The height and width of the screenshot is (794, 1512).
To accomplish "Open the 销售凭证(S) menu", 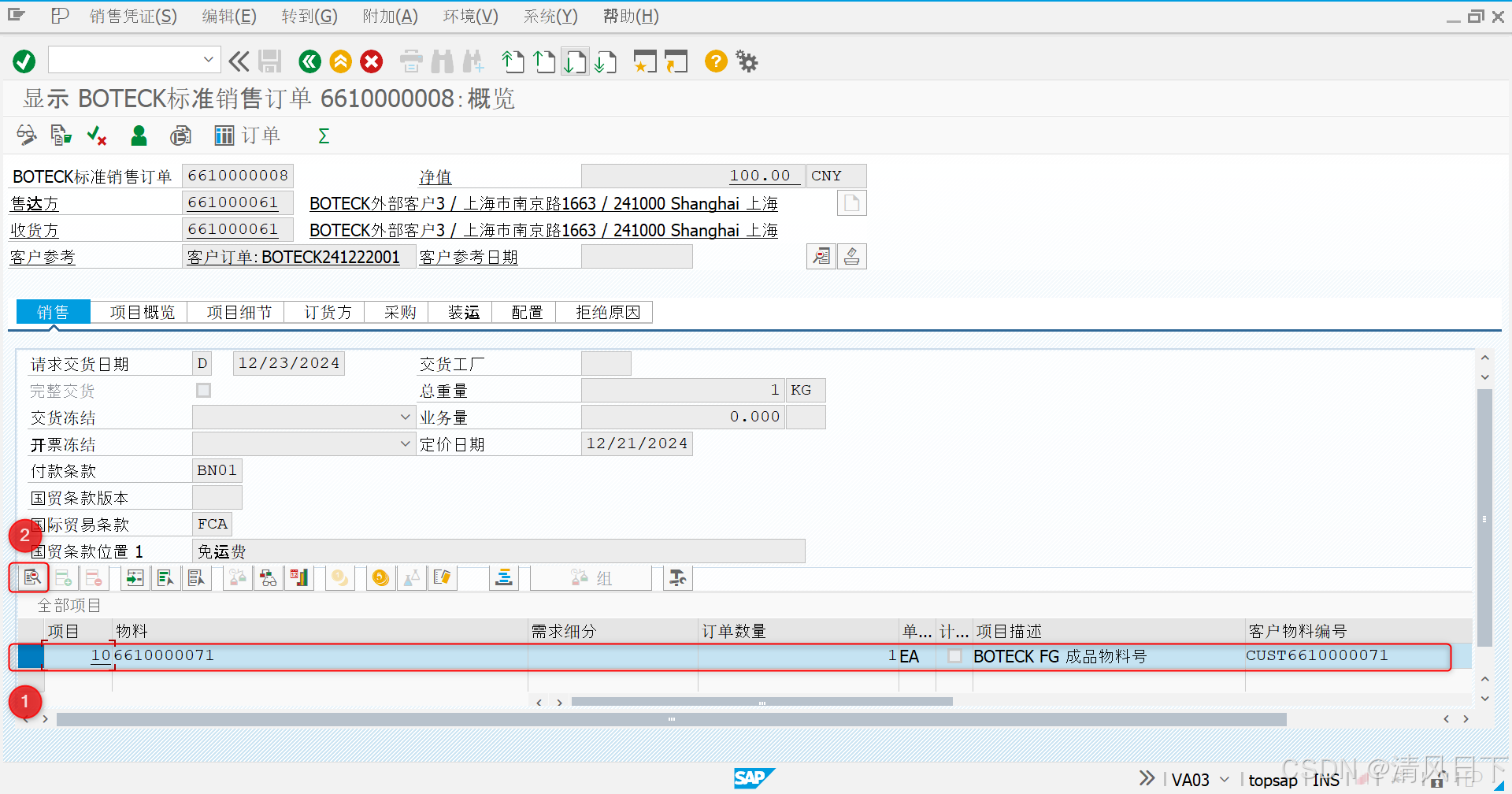I will coord(133,17).
